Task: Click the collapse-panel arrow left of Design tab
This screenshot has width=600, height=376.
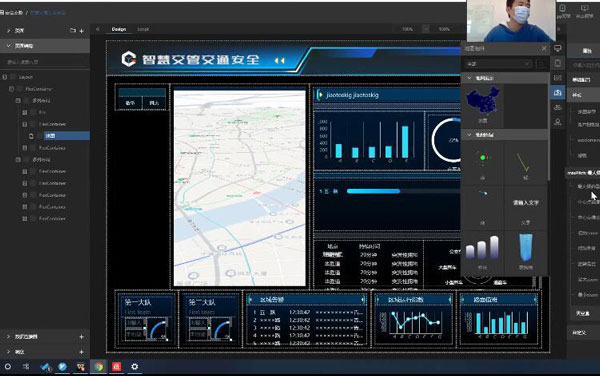Action: (x=98, y=29)
